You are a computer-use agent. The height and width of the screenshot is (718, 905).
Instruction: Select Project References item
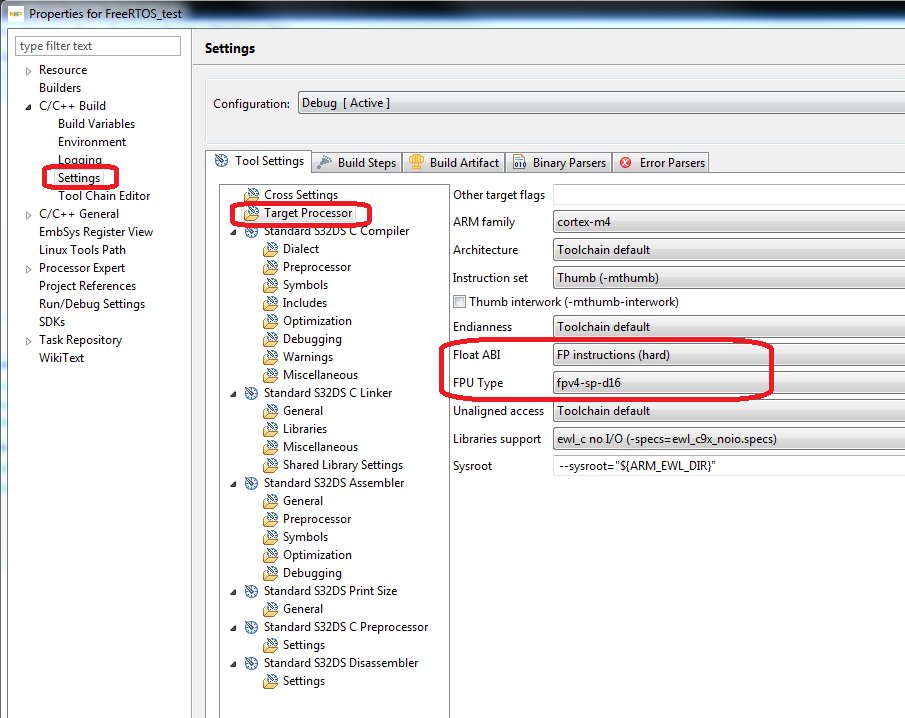(x=87, y=286)
